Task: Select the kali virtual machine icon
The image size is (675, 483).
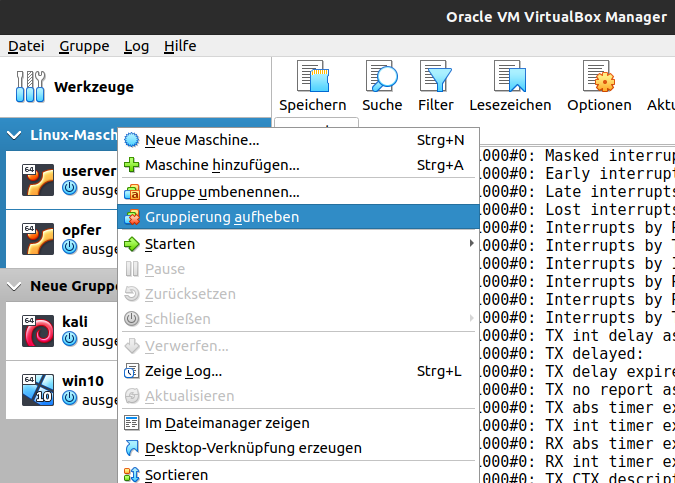Action: tap(38, 331)
